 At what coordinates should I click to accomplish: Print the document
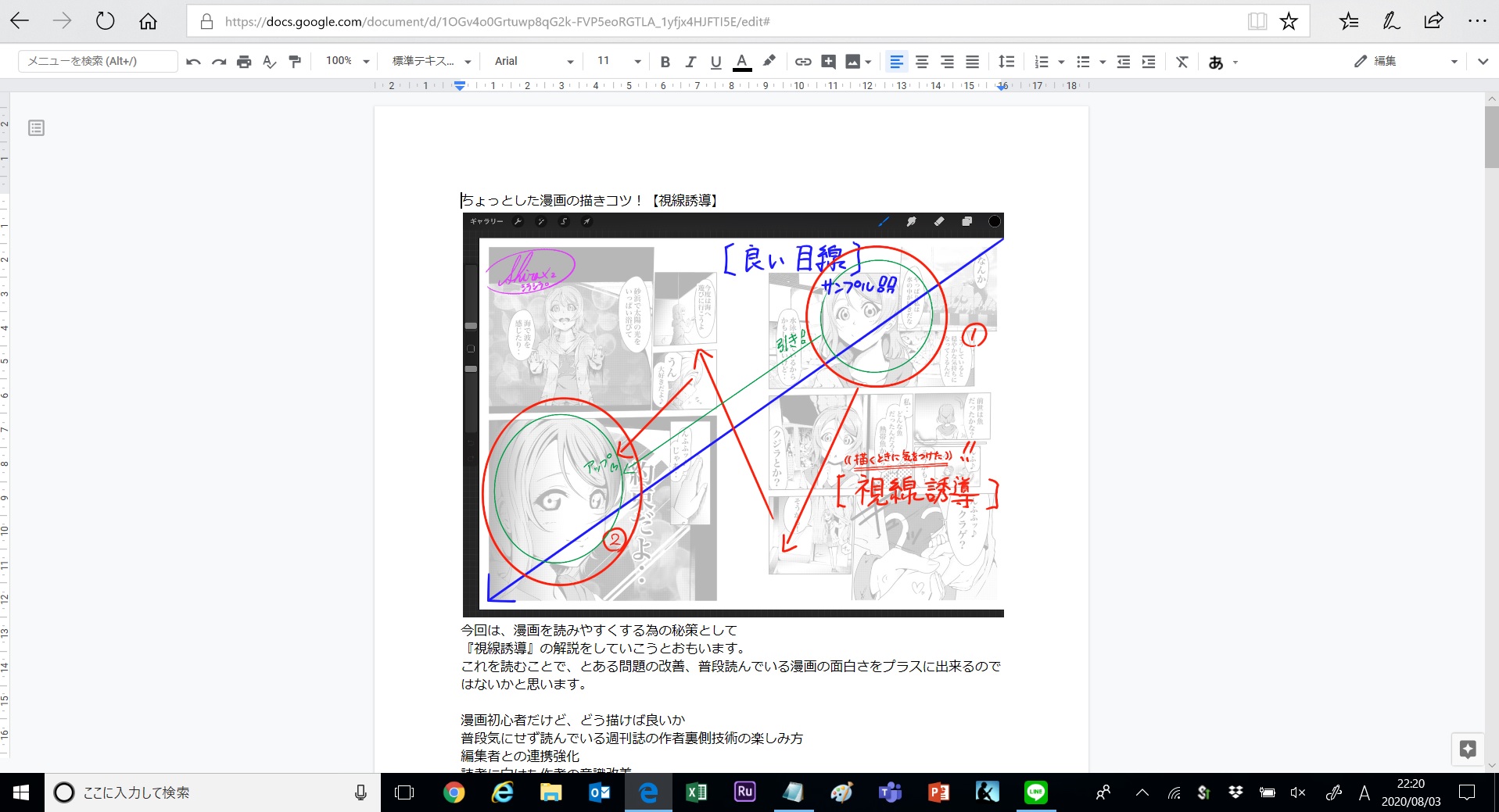pos(244,62)
